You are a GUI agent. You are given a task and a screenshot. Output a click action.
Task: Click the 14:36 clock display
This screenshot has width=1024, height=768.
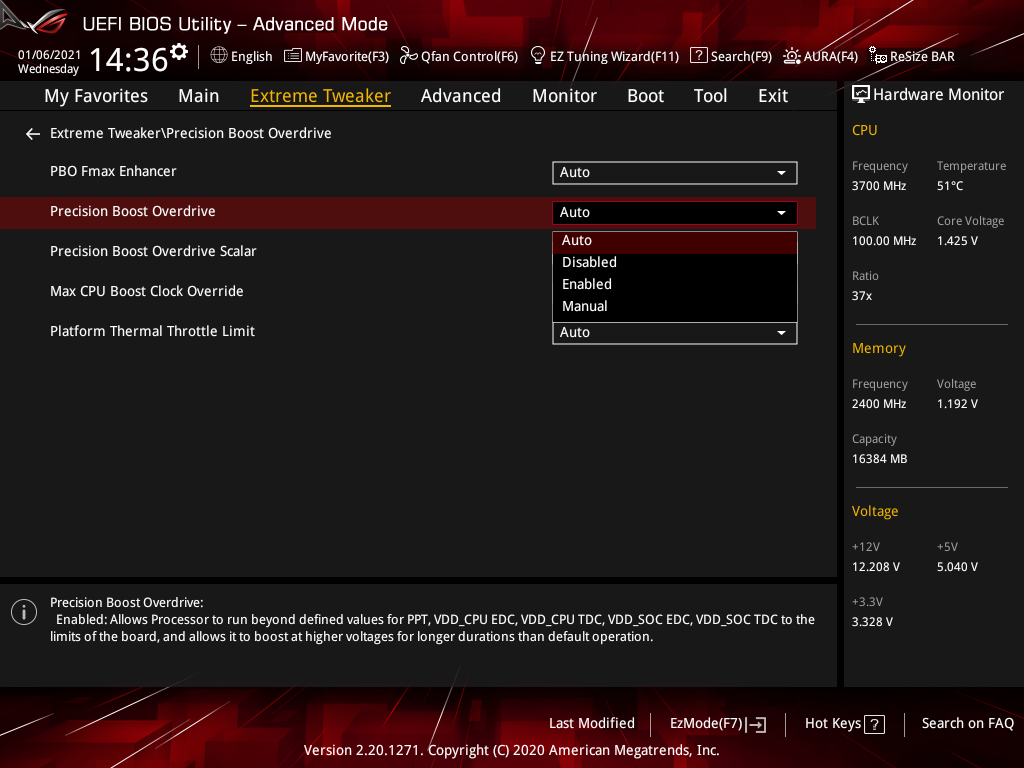coord(129,59)
